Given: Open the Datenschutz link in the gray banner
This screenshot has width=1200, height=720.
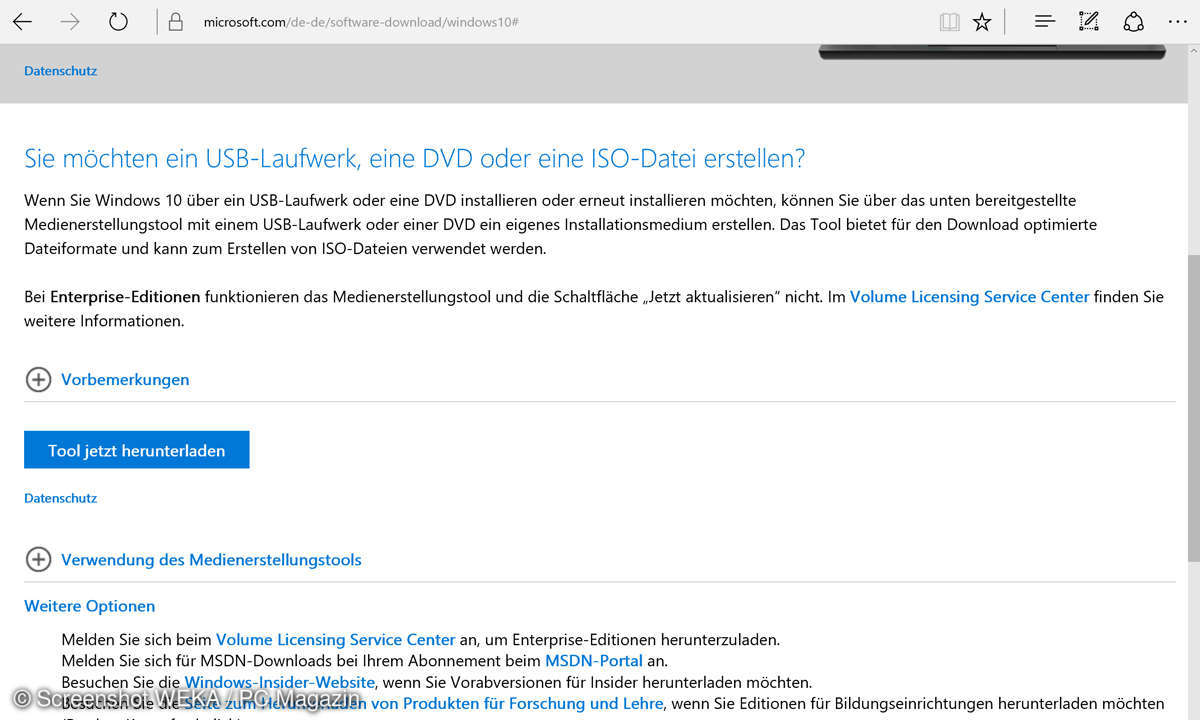Looking at the screenshot, I should [x=60, y=71].
